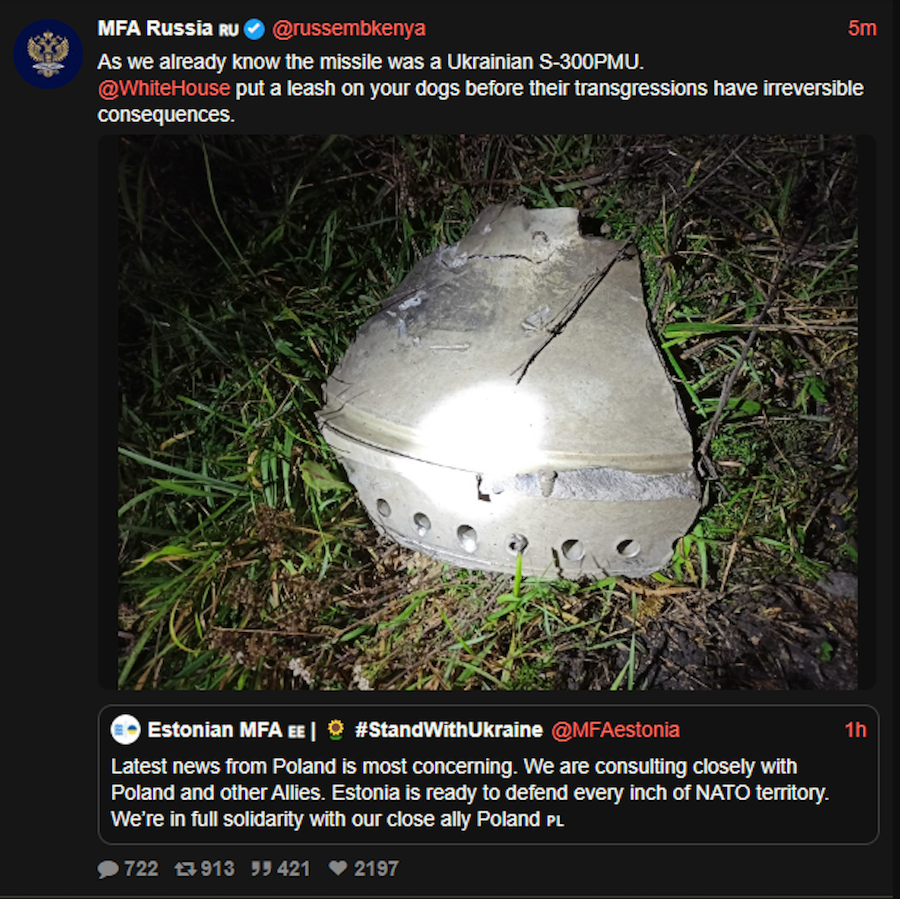Click the MFA Russia profile avatar
The height and width of the screenshot is (899, 900).
pyautogui.click(x=48, y=54)
